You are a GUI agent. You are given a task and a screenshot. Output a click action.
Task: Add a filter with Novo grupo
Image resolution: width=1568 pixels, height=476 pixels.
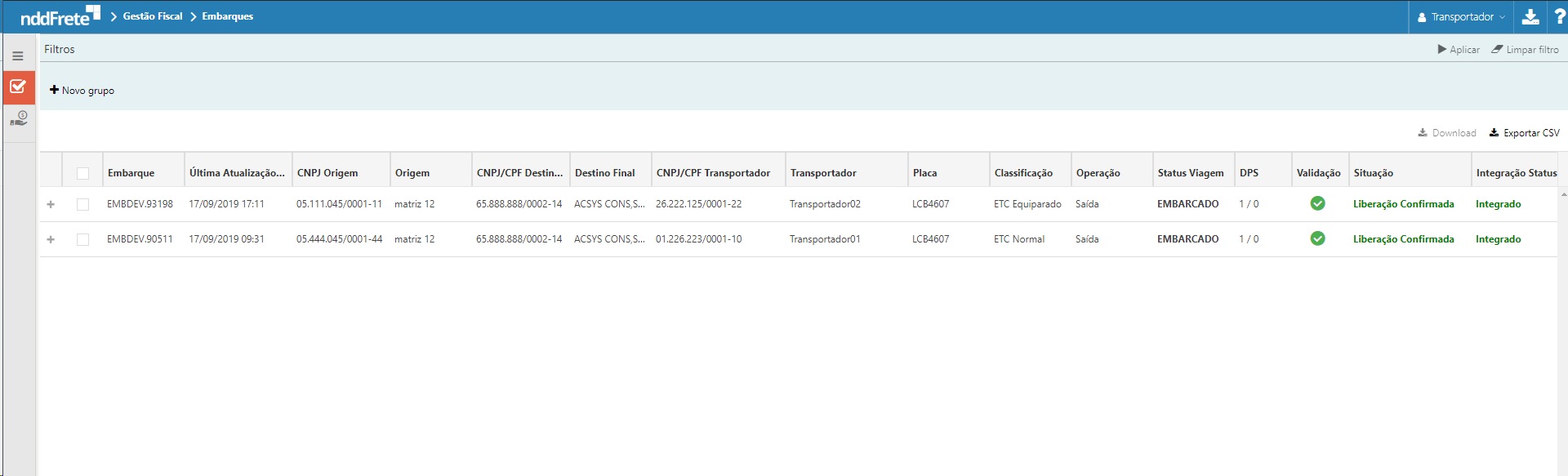point(82,91)
